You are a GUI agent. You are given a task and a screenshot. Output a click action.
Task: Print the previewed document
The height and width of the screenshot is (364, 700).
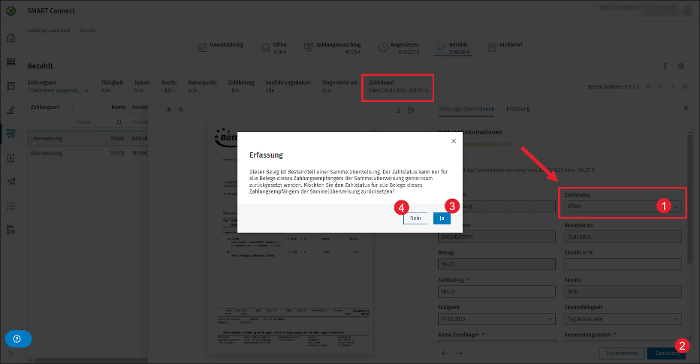pyautogui.click(x=411, y=110)
